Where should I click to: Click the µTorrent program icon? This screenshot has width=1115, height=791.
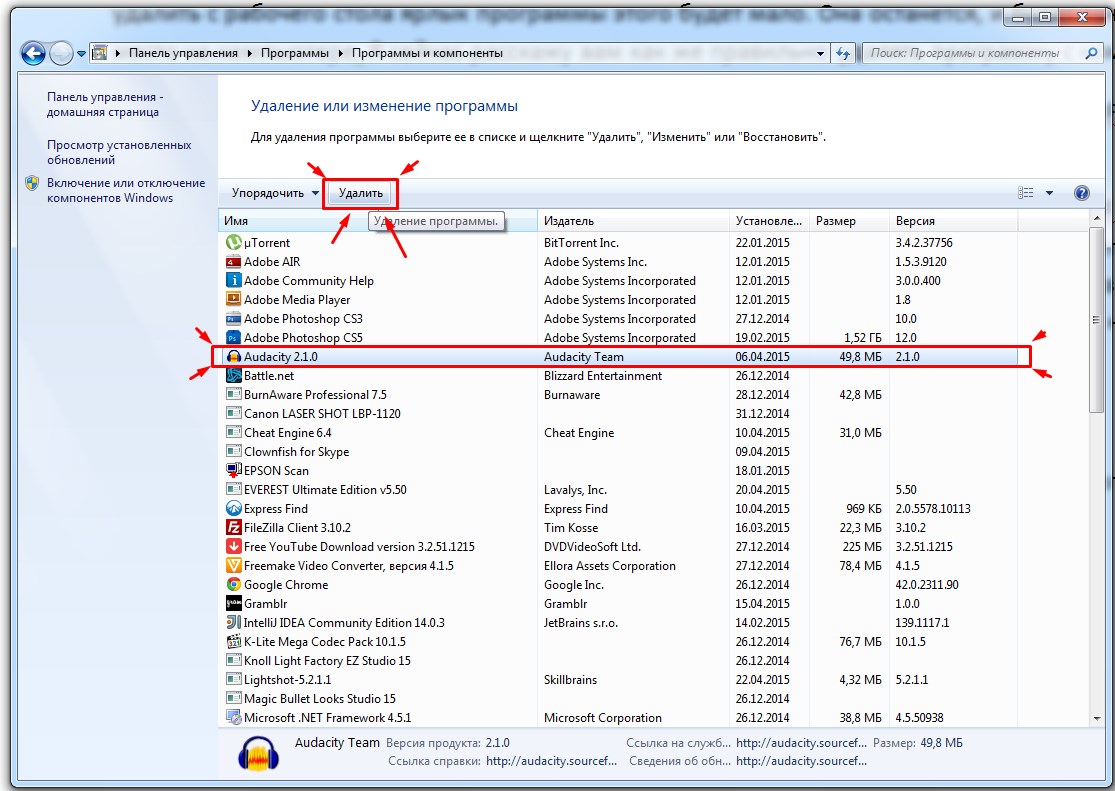point(233,243)
